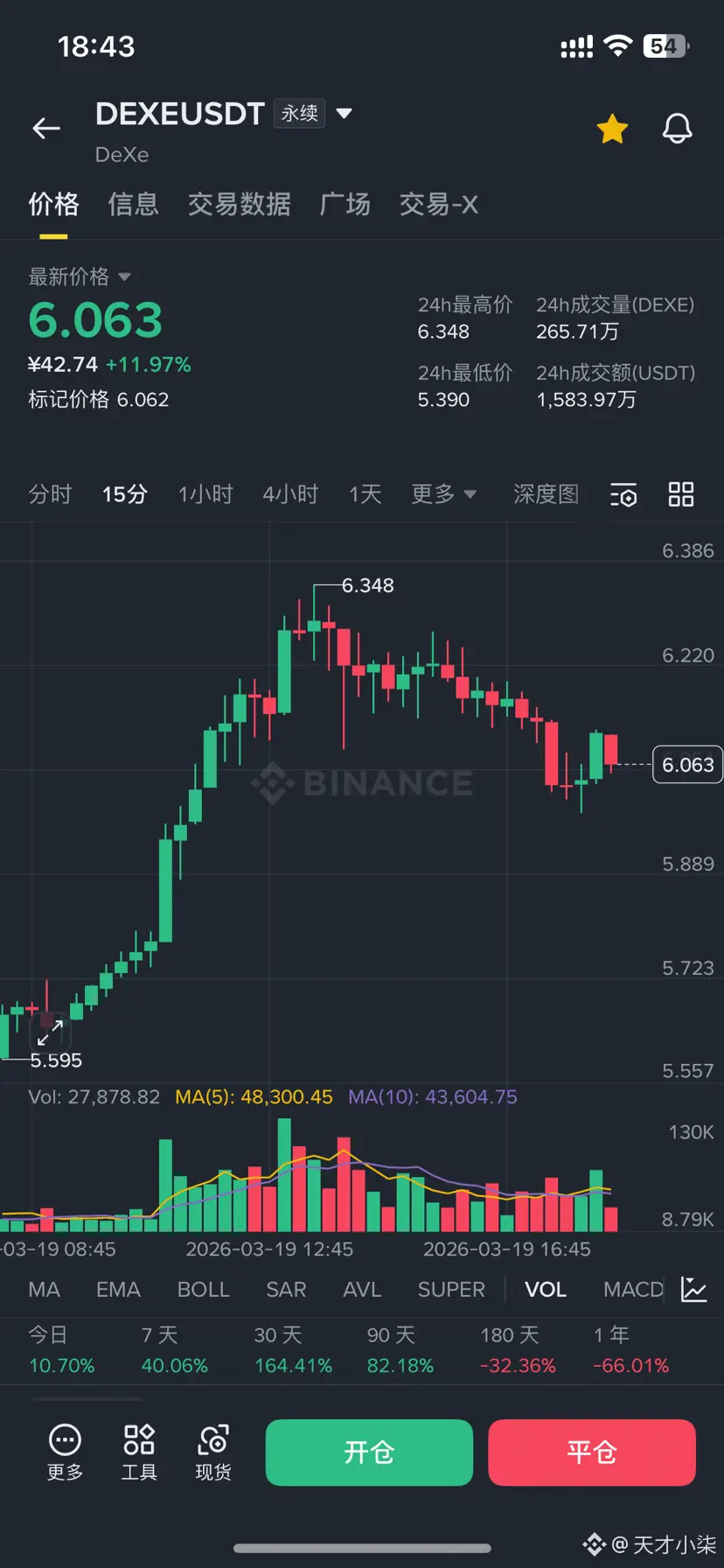724x1568 pixels.
Task: Switch to the 信息 tab
Action: point(133,204)
